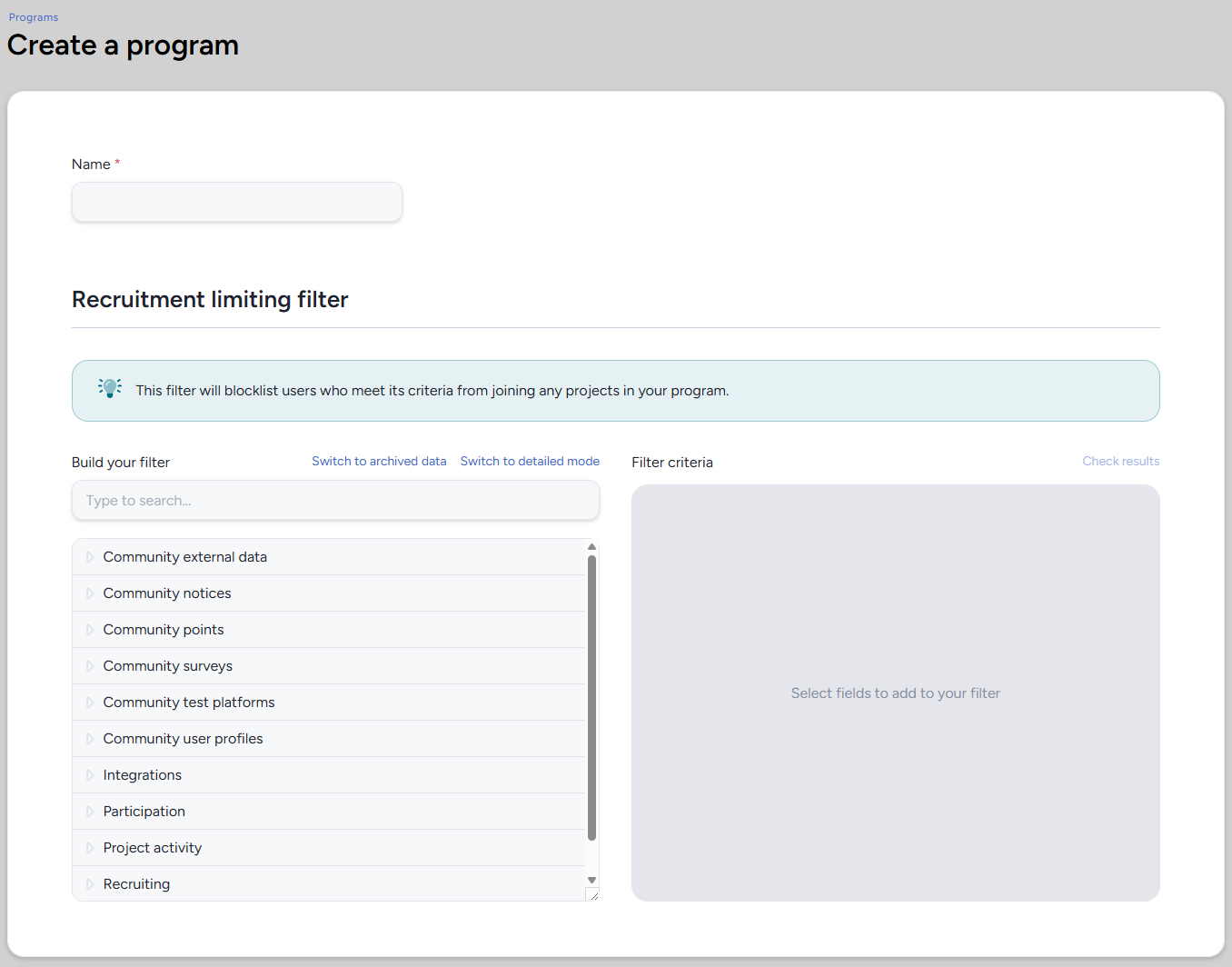Expand the Community points category
This screenshot has height=967, width=1232.
point(90,630)
